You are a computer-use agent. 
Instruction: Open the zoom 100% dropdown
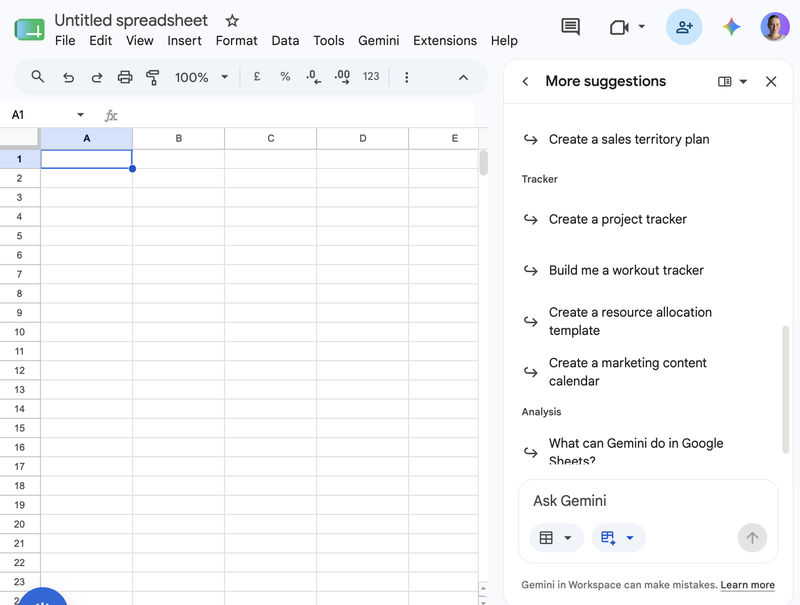point(201,77)
